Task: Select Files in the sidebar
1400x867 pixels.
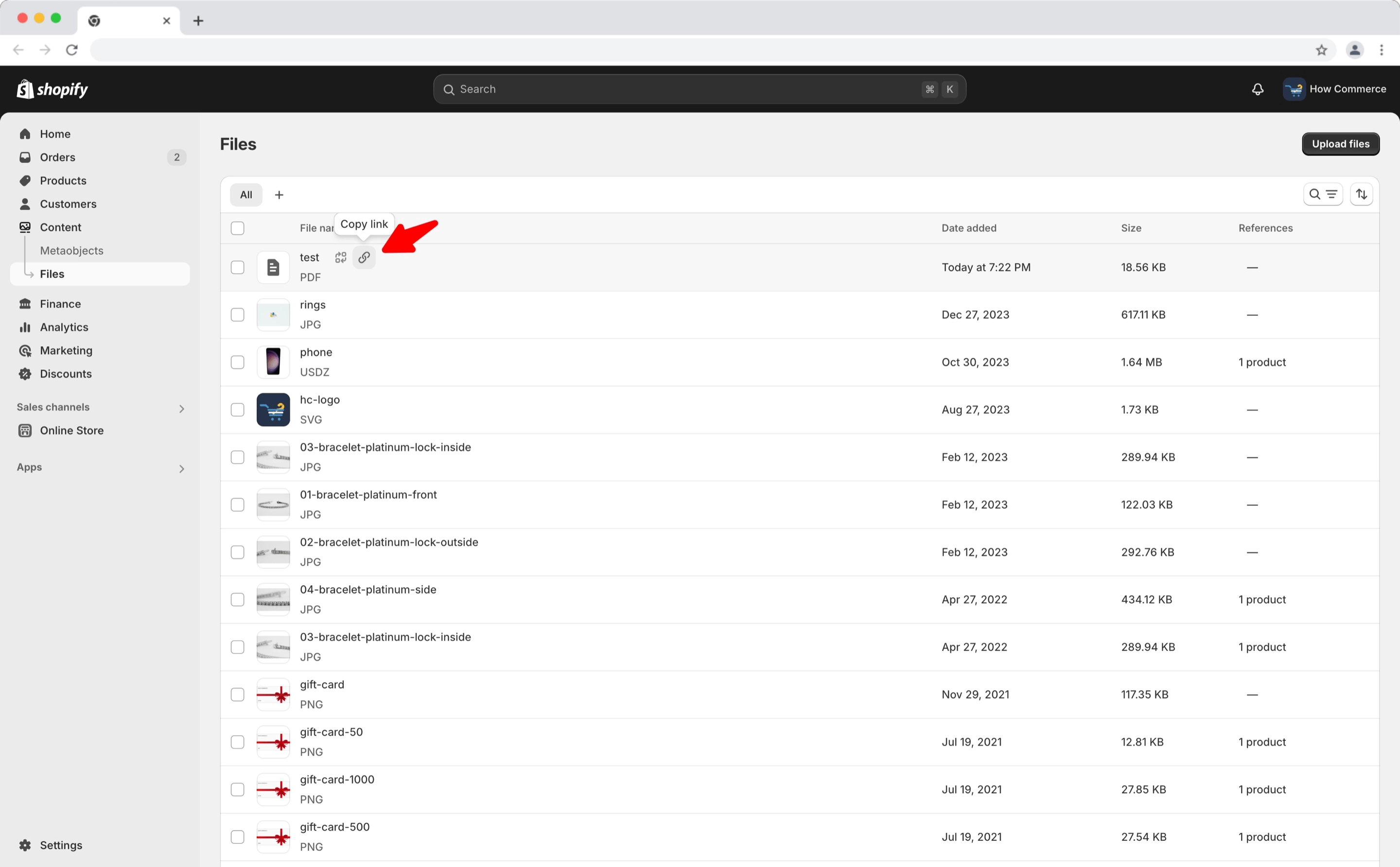Action: [x=100, y=274]
